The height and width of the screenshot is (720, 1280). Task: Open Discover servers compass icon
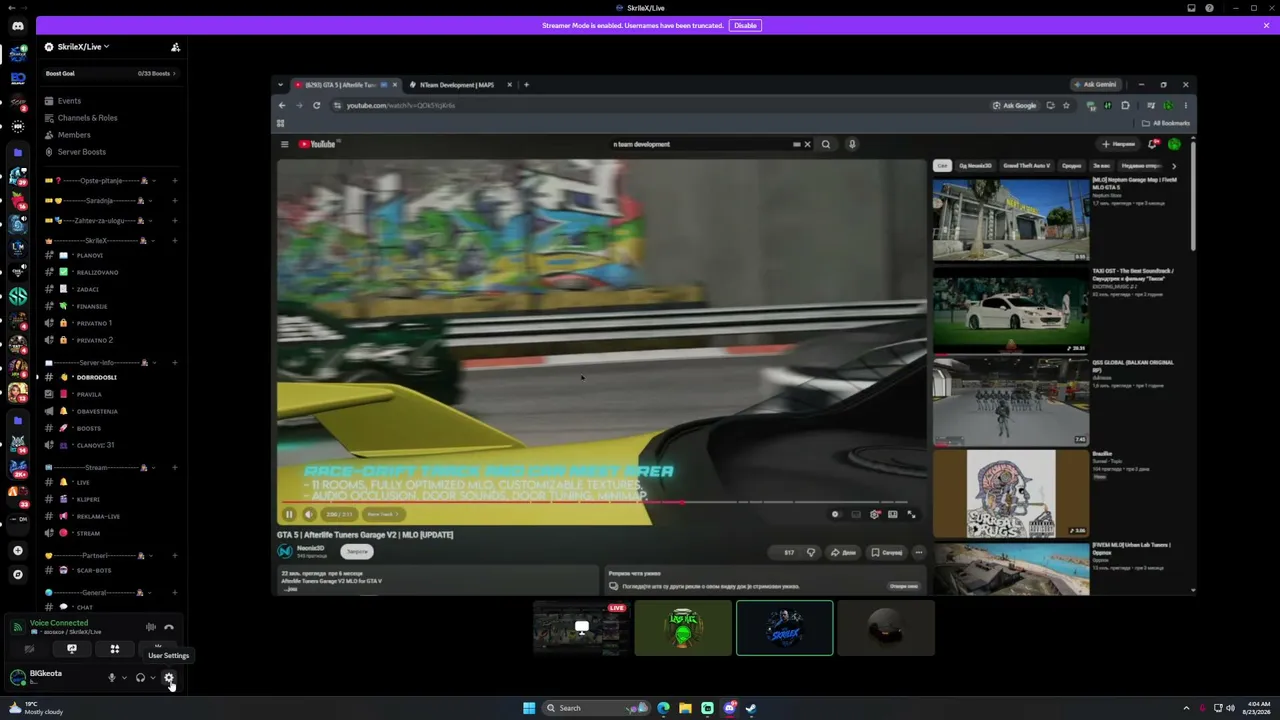tap(18, 575)
